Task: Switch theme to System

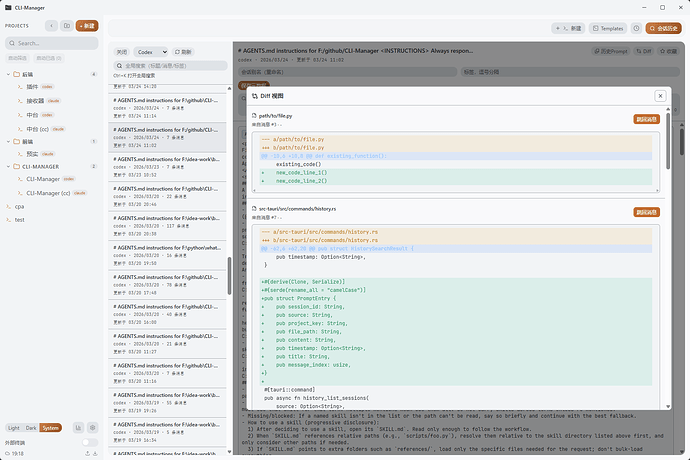Action: [x=51, y=428]
